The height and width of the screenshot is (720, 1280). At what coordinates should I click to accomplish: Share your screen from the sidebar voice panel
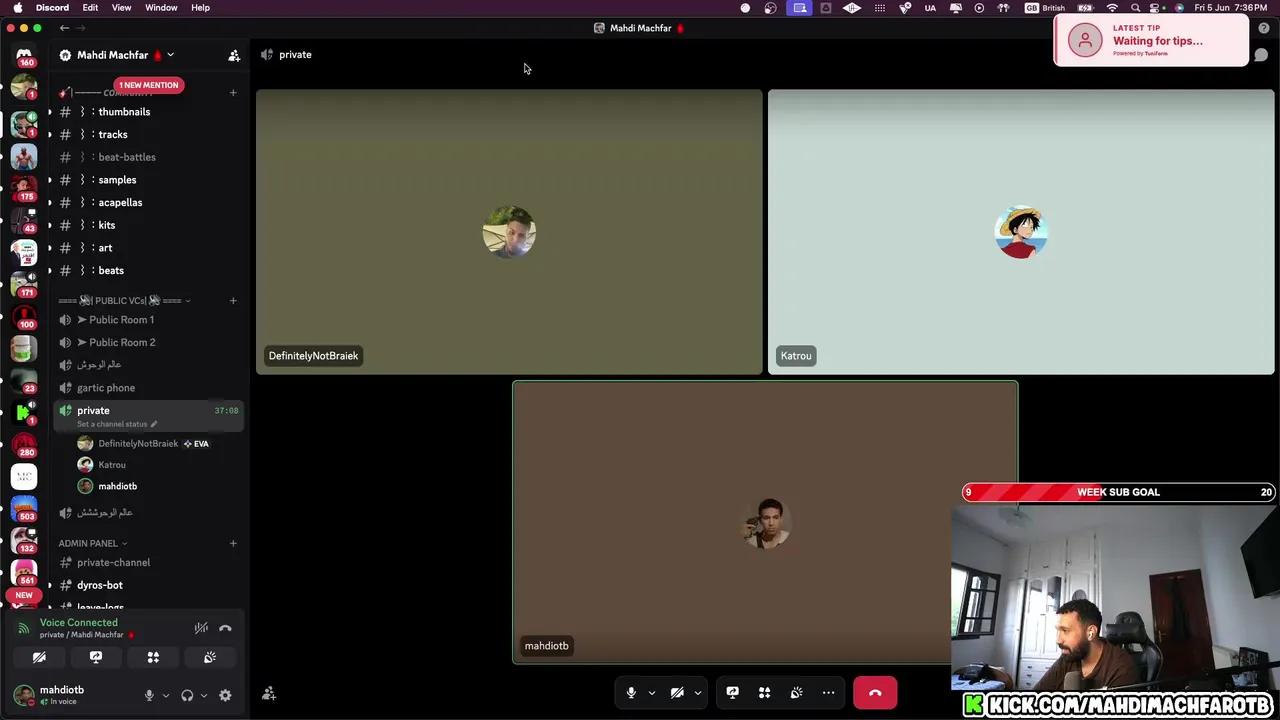(96, 657)
